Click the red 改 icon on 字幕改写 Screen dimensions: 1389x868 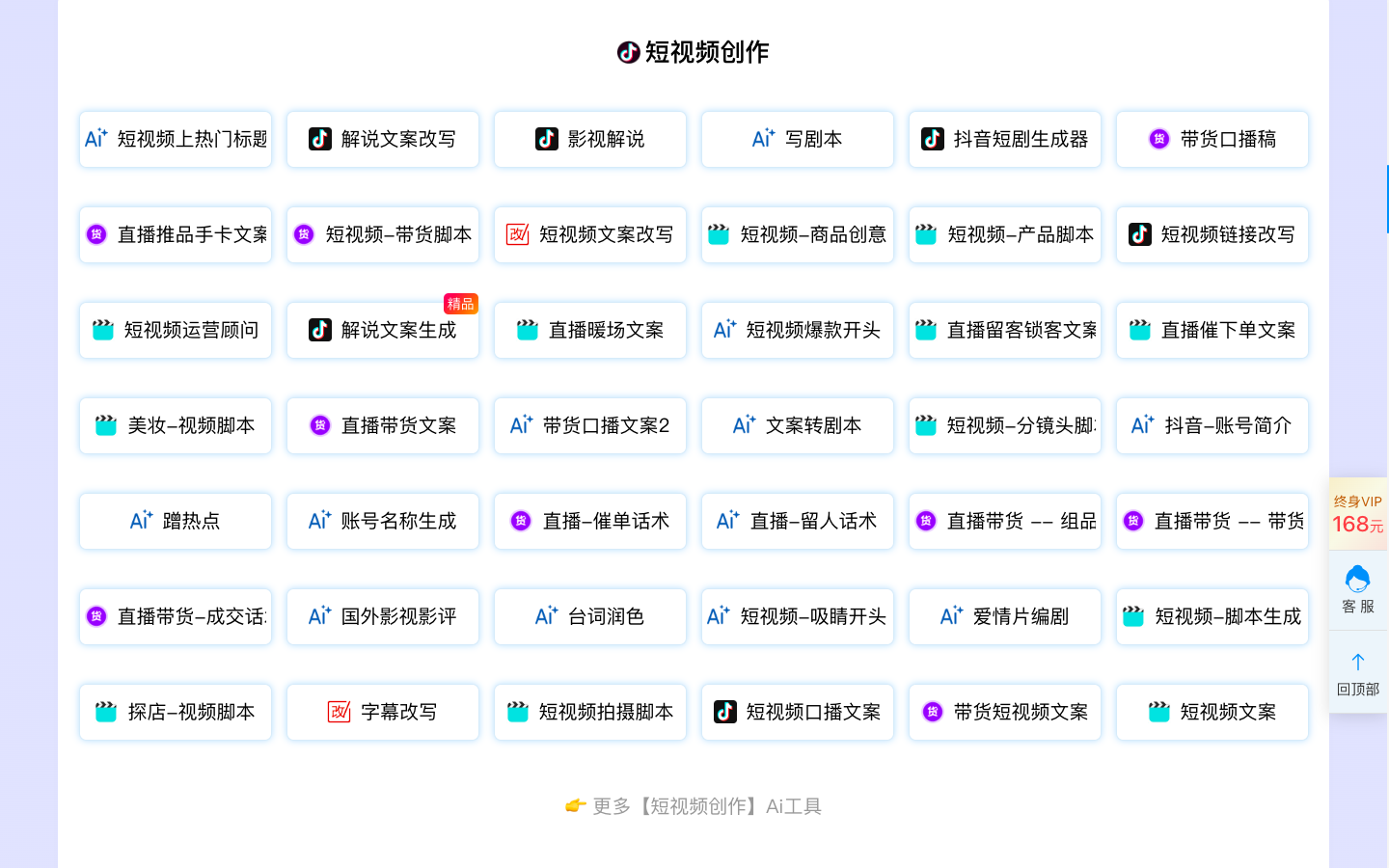point(340,712)
